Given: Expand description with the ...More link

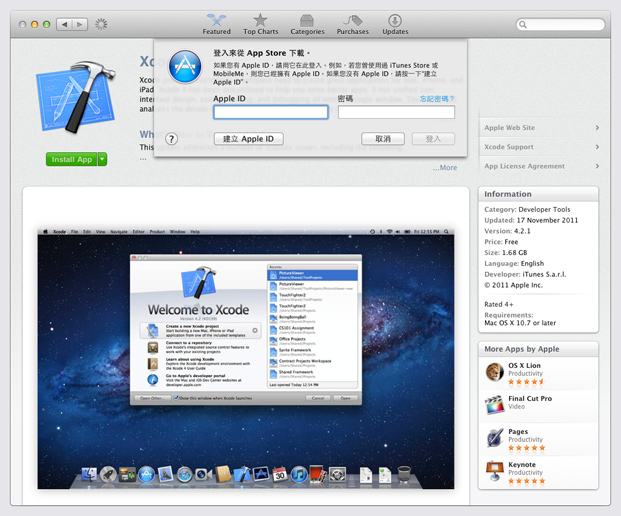Looking at the screenshot, I should 445,168.
